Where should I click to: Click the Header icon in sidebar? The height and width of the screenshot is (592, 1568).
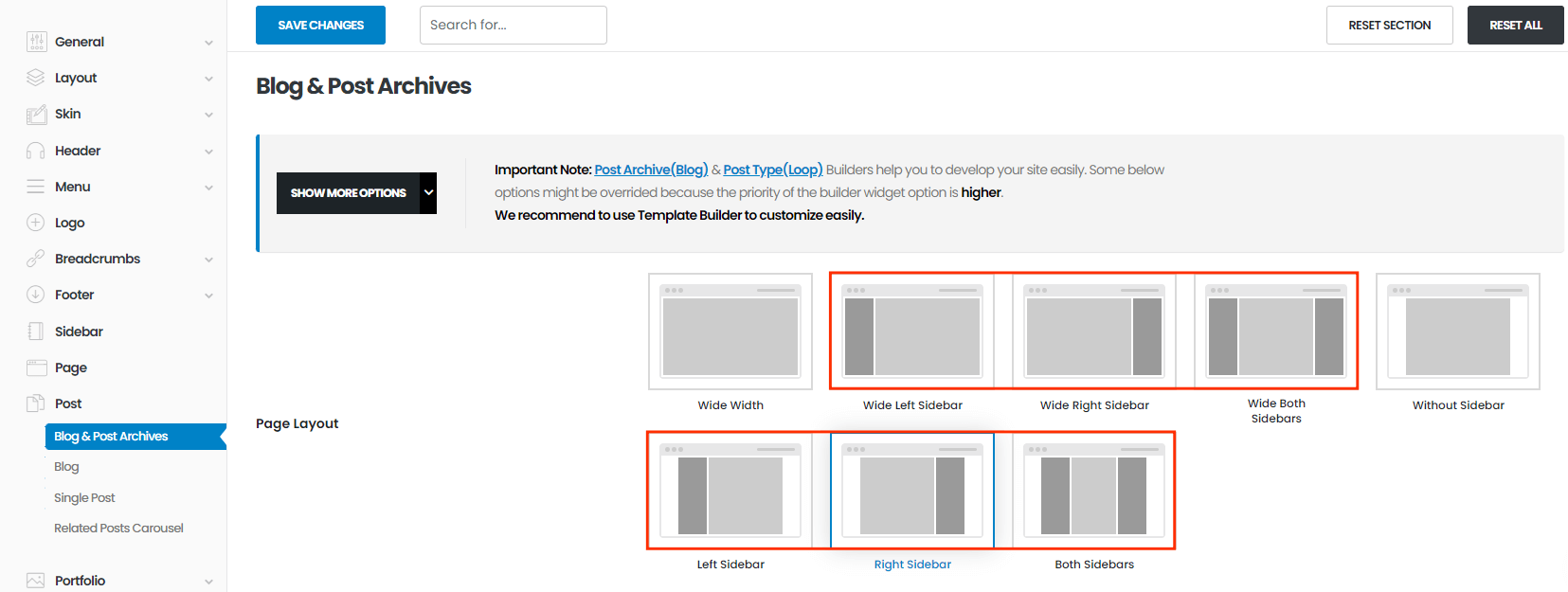[x=36, y=151]
